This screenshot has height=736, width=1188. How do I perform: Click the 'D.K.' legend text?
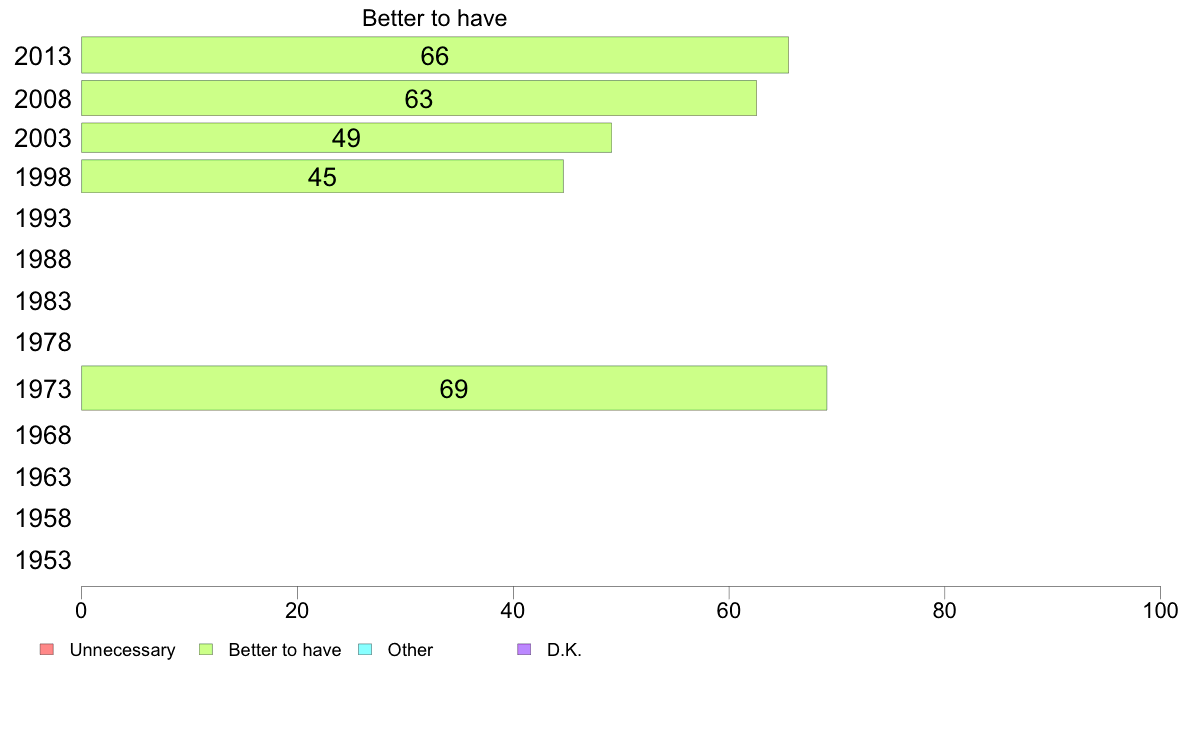[x=564, y=650]
